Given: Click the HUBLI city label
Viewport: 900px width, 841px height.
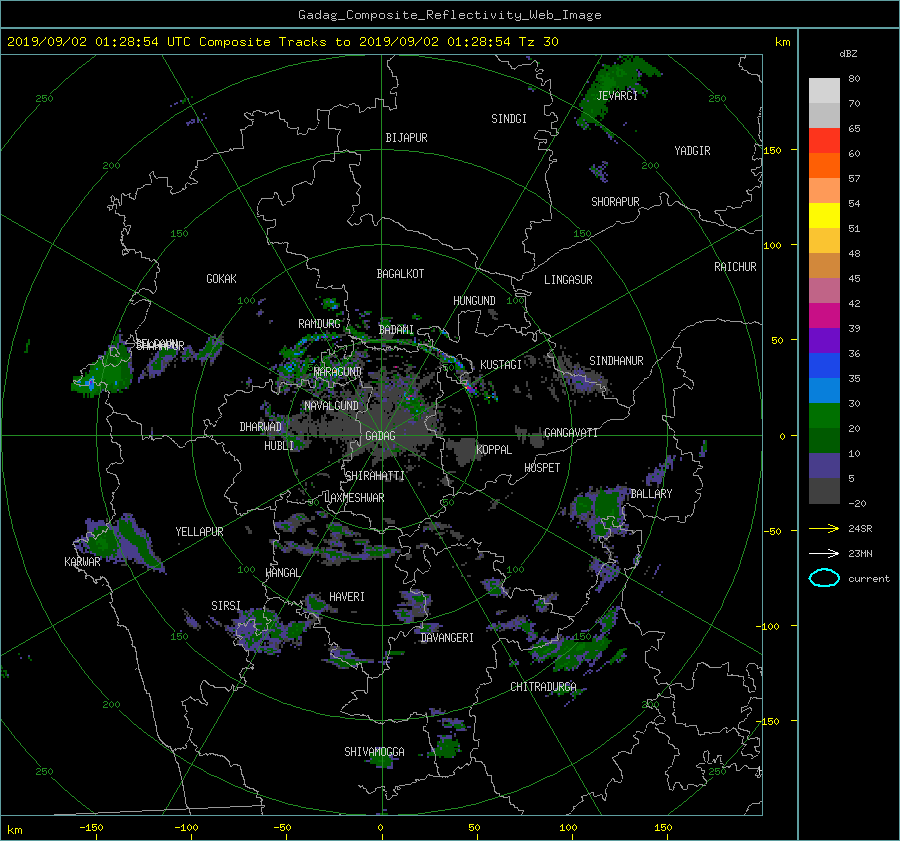Looking at the screenshot, I should point(279,446).
